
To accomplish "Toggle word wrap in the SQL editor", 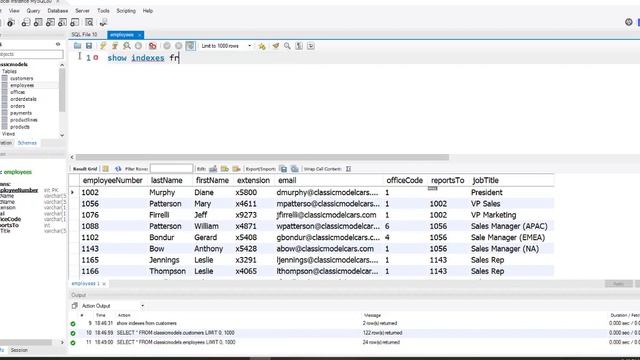I will pyautogui.click(x=311, y=46).
